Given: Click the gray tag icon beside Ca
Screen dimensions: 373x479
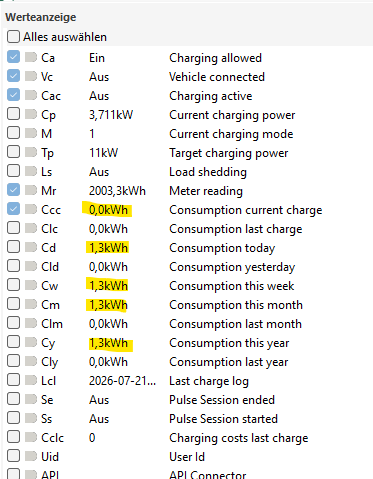Looking at the screenshot, I should [31, 57].
